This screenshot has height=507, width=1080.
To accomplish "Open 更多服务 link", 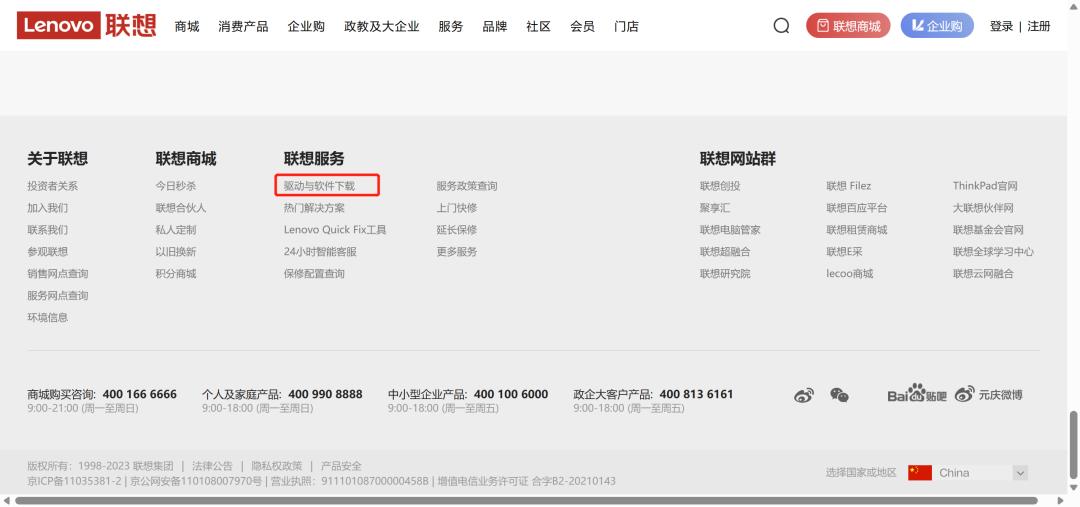I will point(457,252).
